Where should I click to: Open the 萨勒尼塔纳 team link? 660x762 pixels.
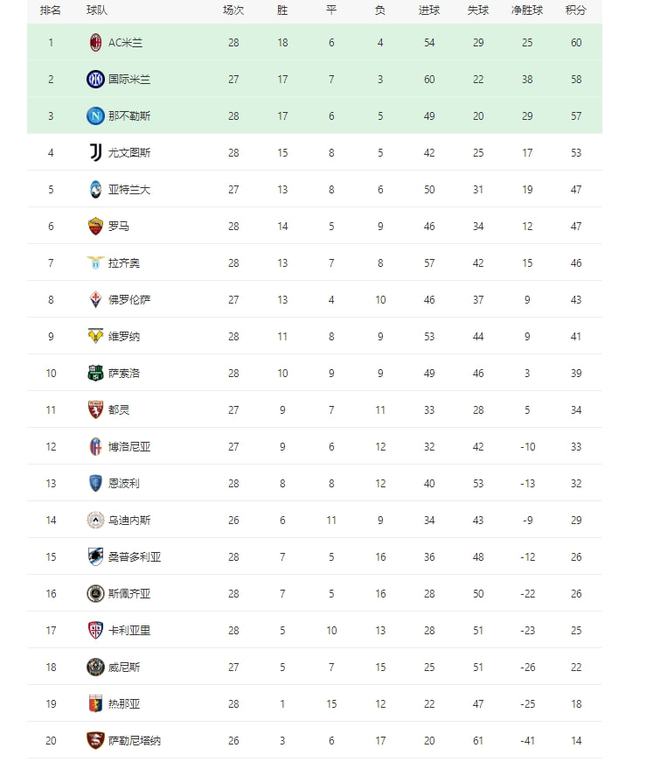(135, 741)
